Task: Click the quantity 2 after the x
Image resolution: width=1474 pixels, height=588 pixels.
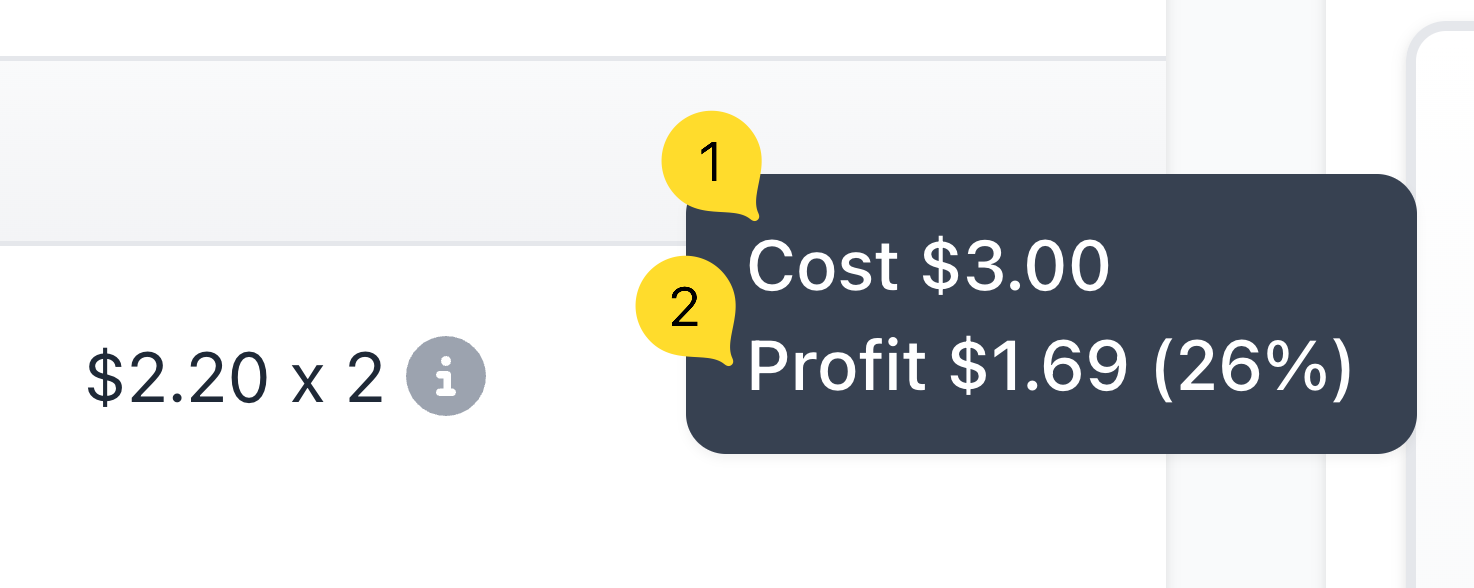Action: pos(365,378)
